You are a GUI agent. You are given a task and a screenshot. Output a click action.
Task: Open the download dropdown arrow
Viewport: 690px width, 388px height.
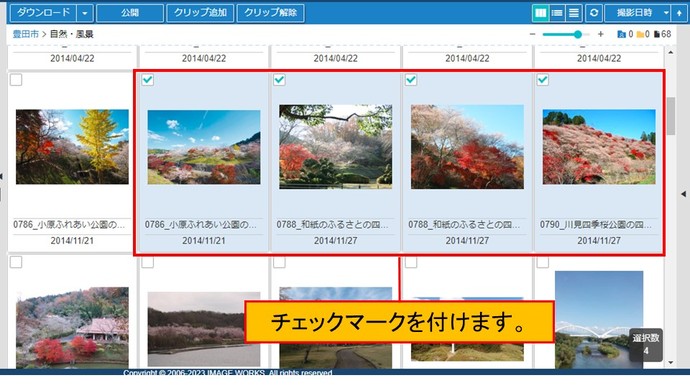click(x=84, y=13)
